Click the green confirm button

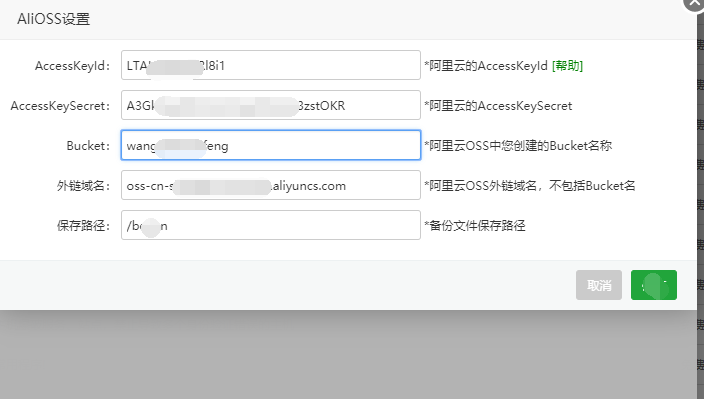(x=654, y=285)
